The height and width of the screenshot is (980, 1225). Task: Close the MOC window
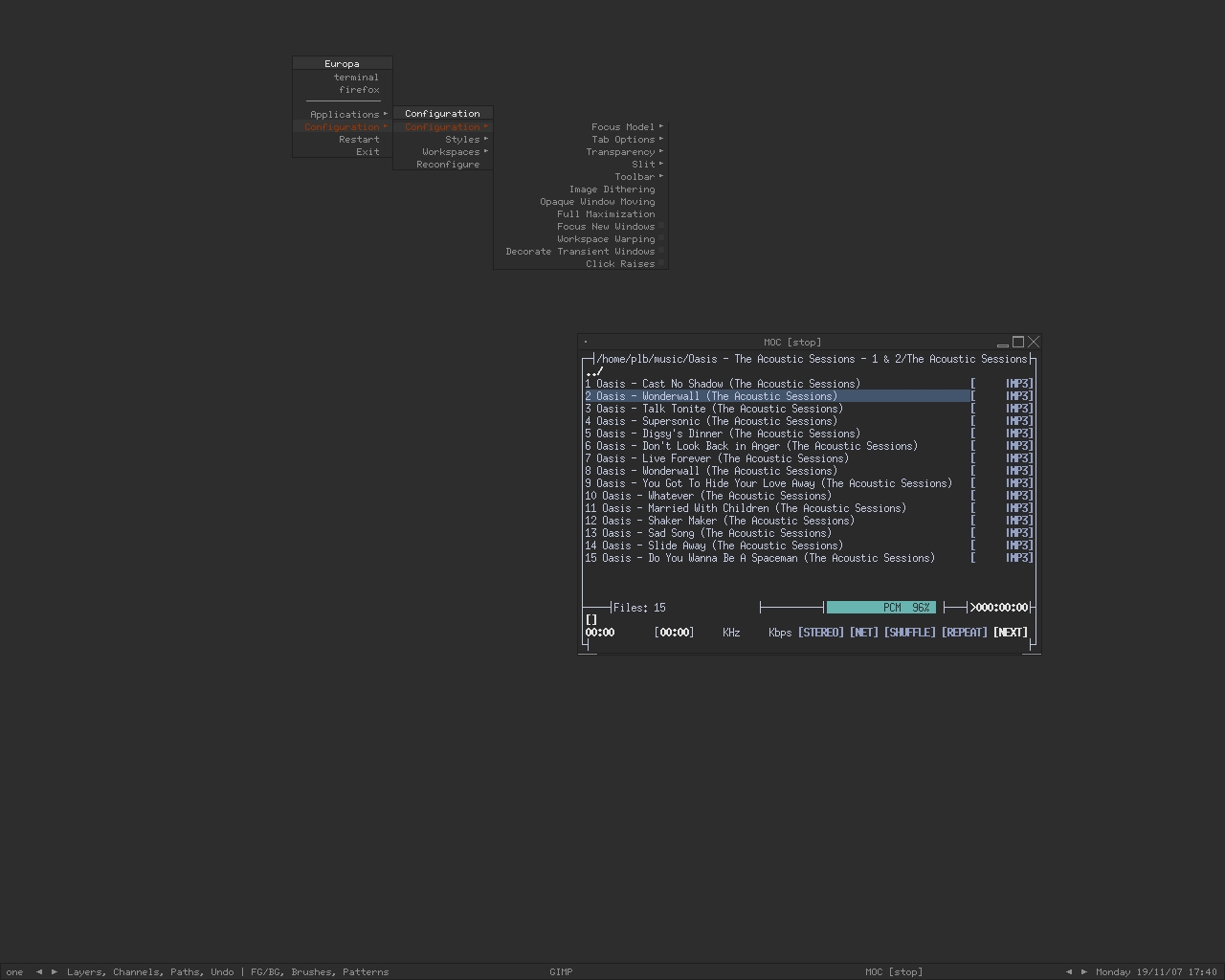1034,342
